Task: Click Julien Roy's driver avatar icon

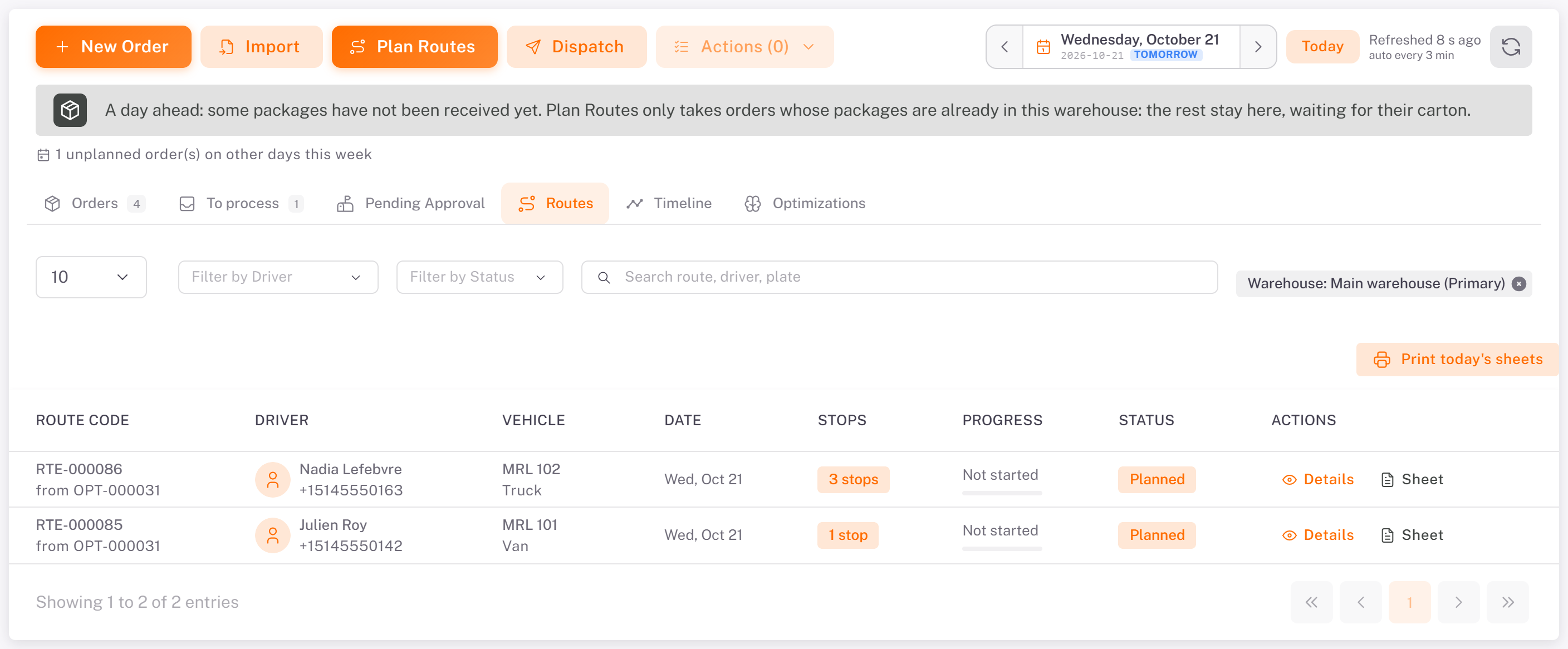Action: (x=272, y=535)
